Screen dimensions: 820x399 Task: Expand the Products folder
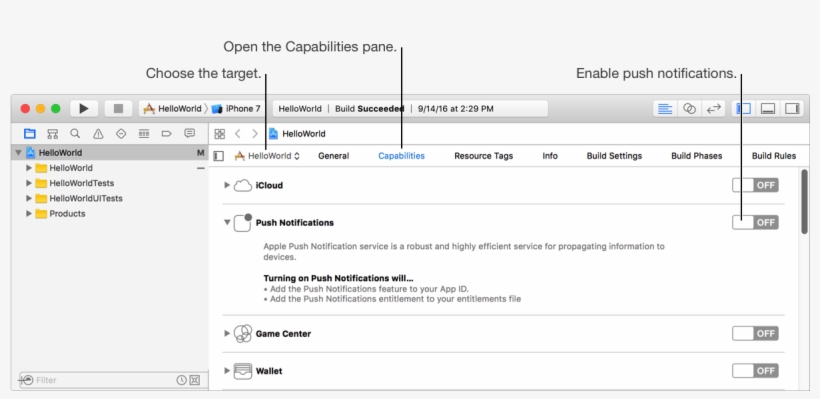click(x=29, y=213)
